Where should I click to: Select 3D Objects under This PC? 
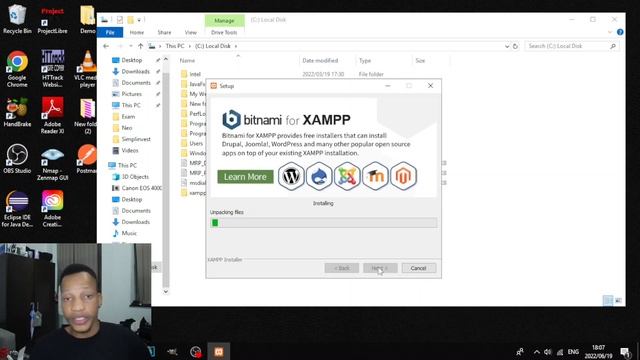(x=135, y=177)
